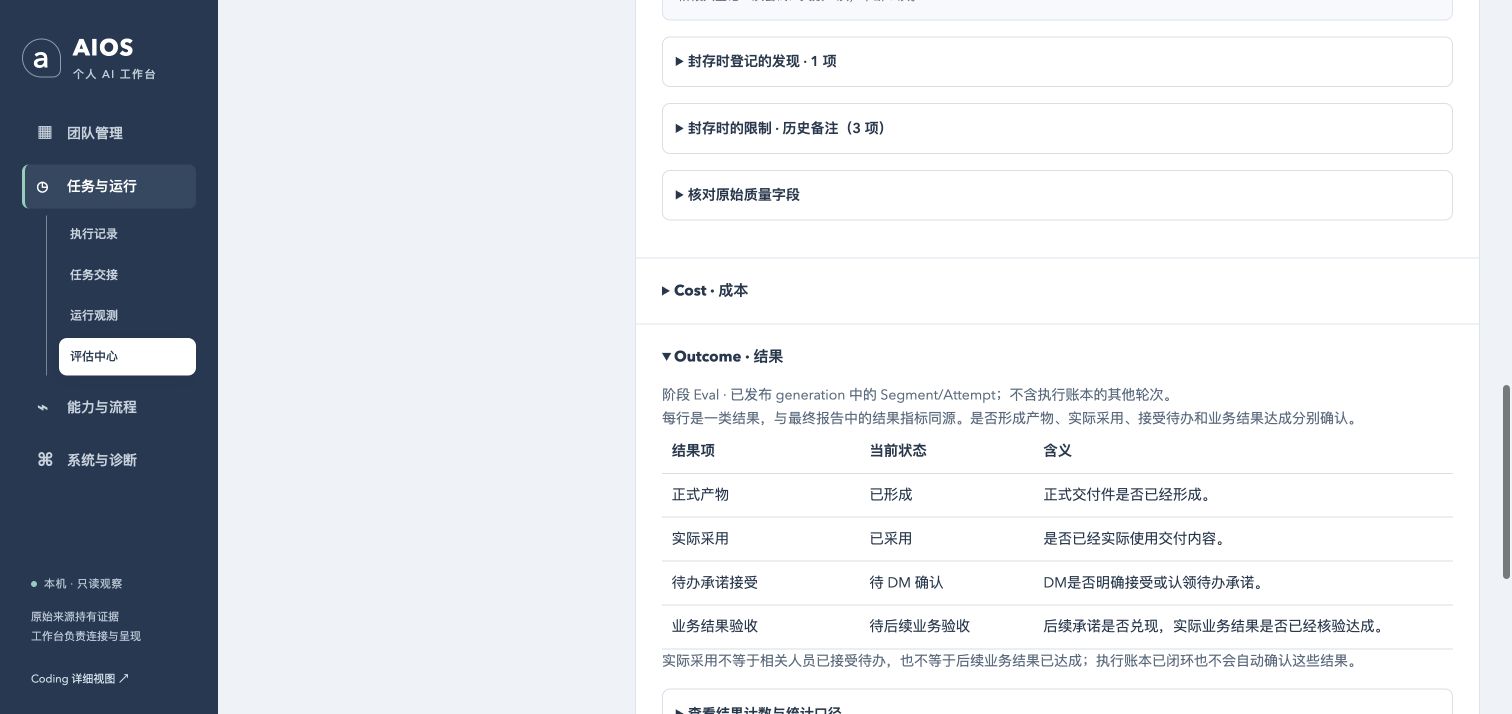Click the 已形成 status cell
Screen dimensions: 1512x714
point(891,495)
